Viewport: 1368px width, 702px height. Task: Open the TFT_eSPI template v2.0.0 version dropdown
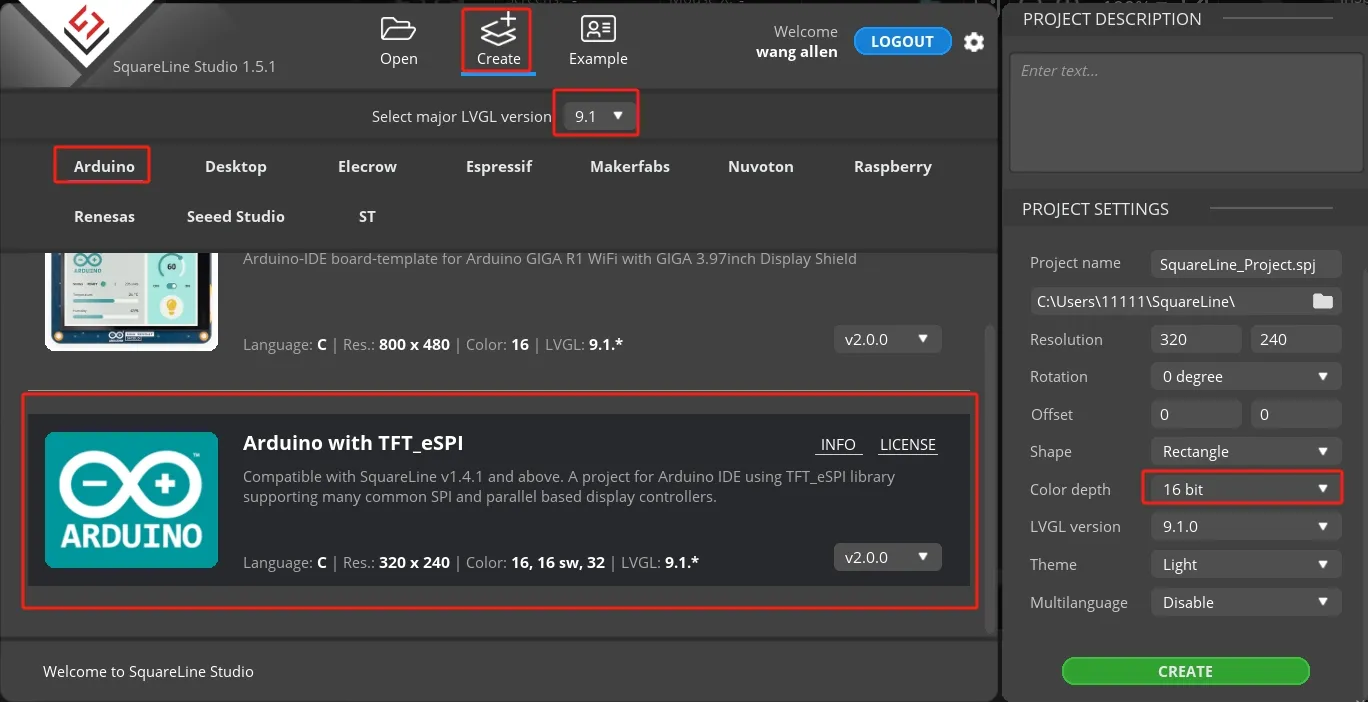point(887,557)
